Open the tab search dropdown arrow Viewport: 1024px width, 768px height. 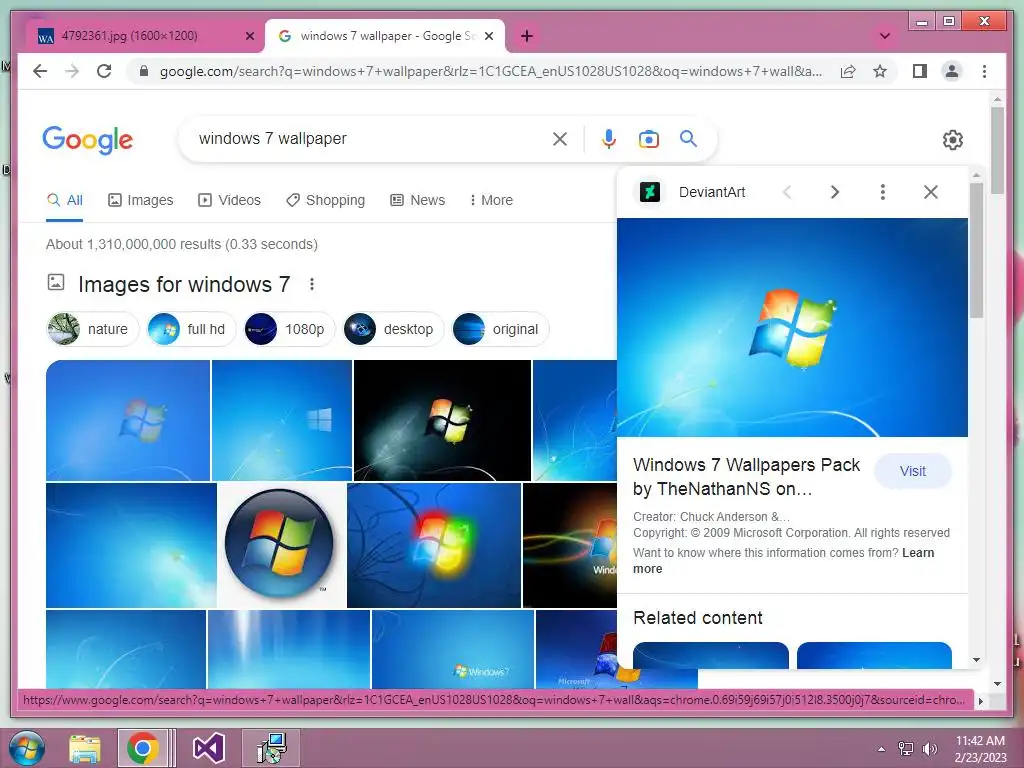pyautogui.click(x=885, y=36)
